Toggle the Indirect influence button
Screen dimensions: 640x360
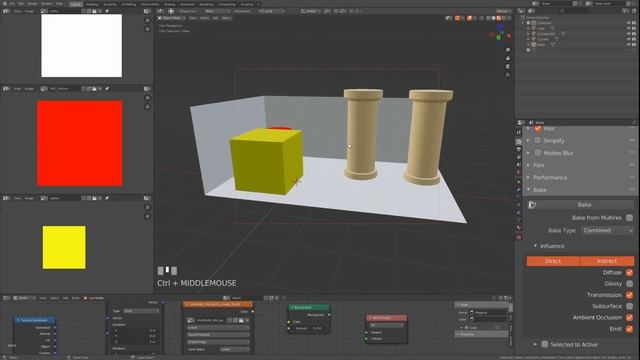607,261
